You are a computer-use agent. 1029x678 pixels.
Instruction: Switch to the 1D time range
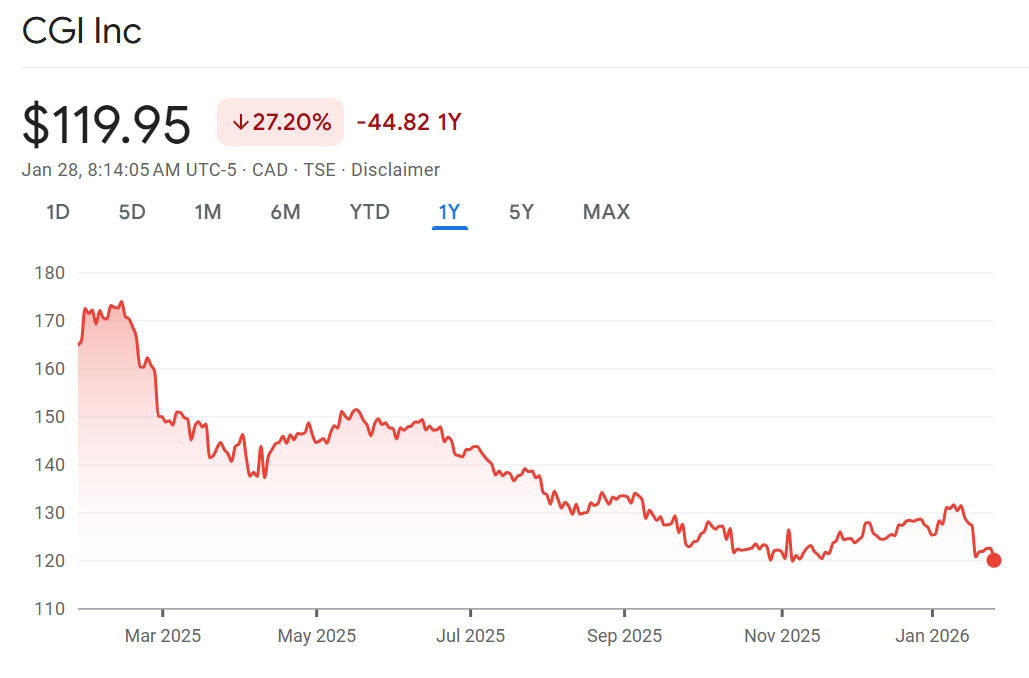pos(58,212)
